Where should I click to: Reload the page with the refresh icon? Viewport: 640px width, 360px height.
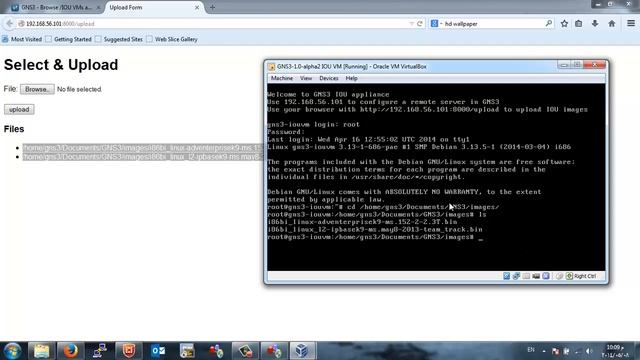point(419,24)
